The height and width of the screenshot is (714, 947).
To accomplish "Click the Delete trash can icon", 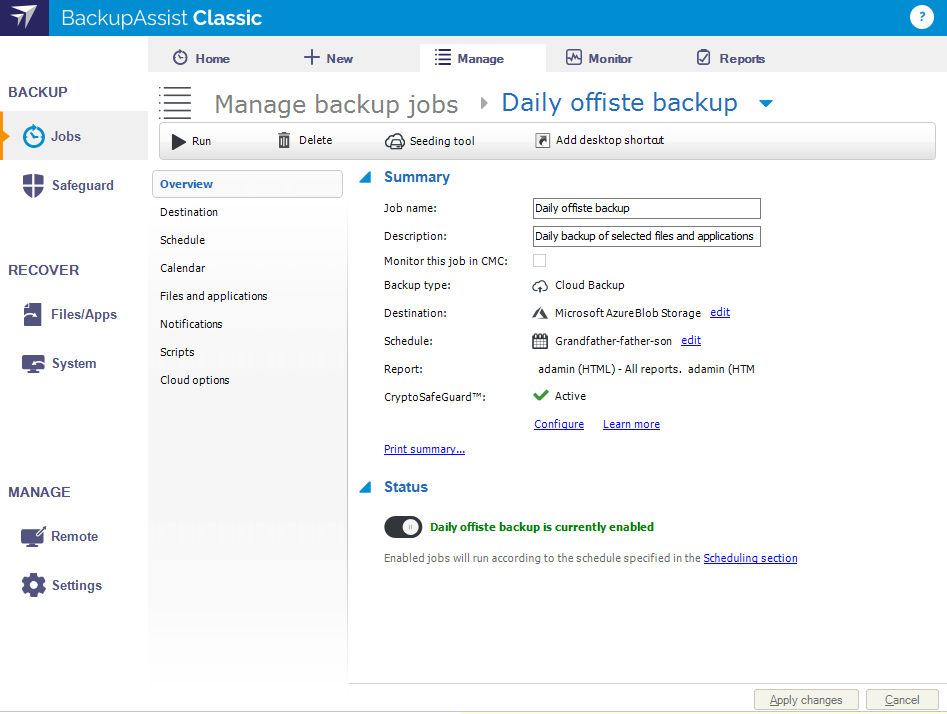I will coord(284,140).
